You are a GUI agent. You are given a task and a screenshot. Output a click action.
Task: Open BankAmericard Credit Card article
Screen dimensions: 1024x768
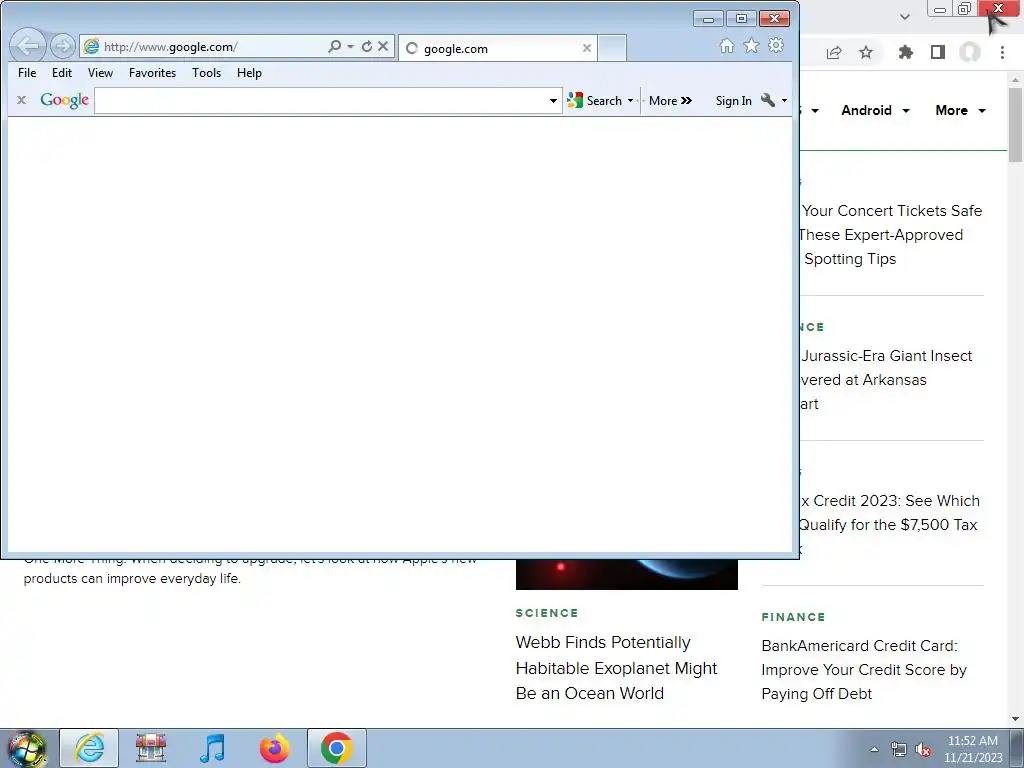pos(864,669)
